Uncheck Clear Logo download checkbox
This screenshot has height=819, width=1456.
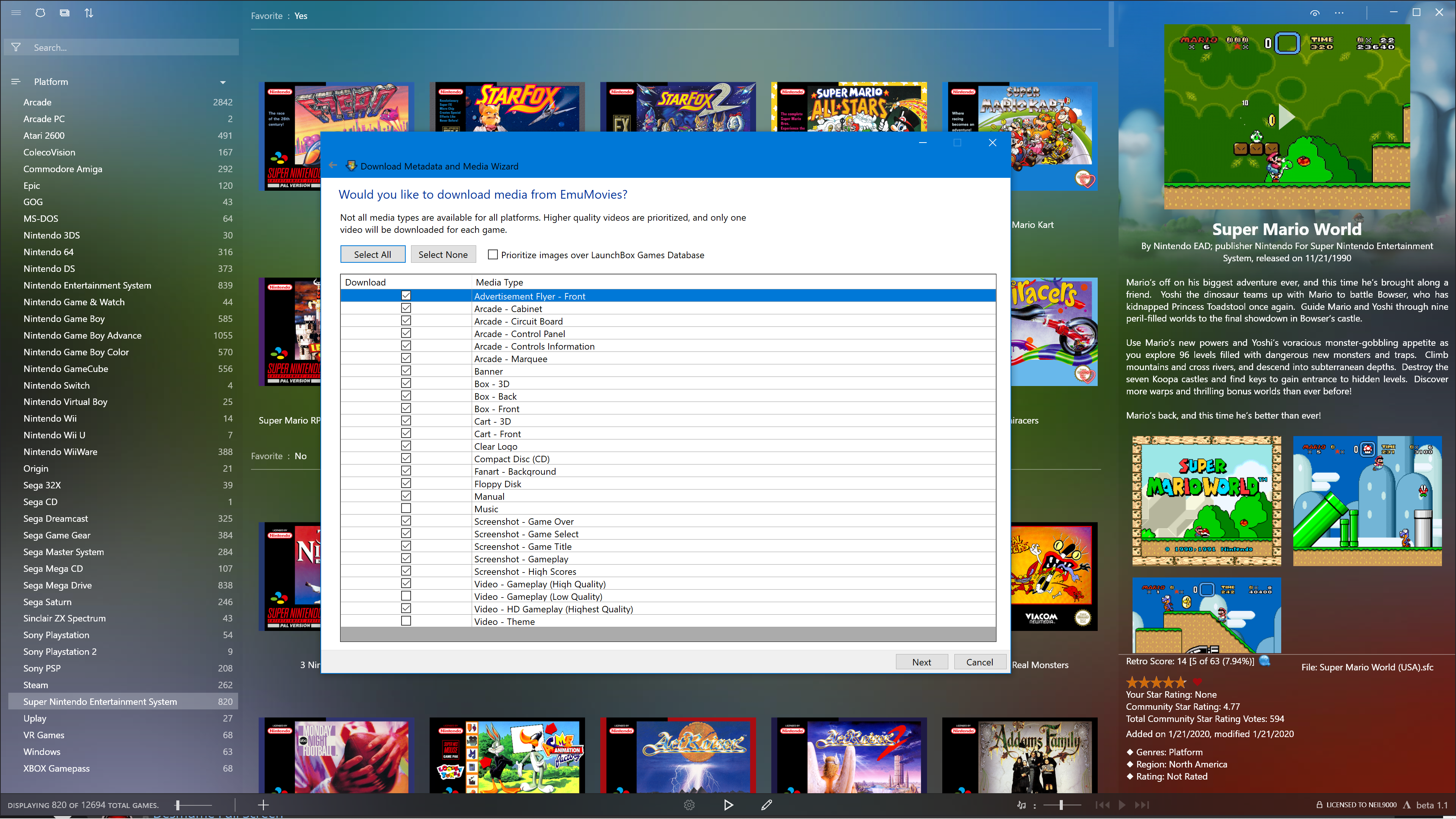[406, 446]
